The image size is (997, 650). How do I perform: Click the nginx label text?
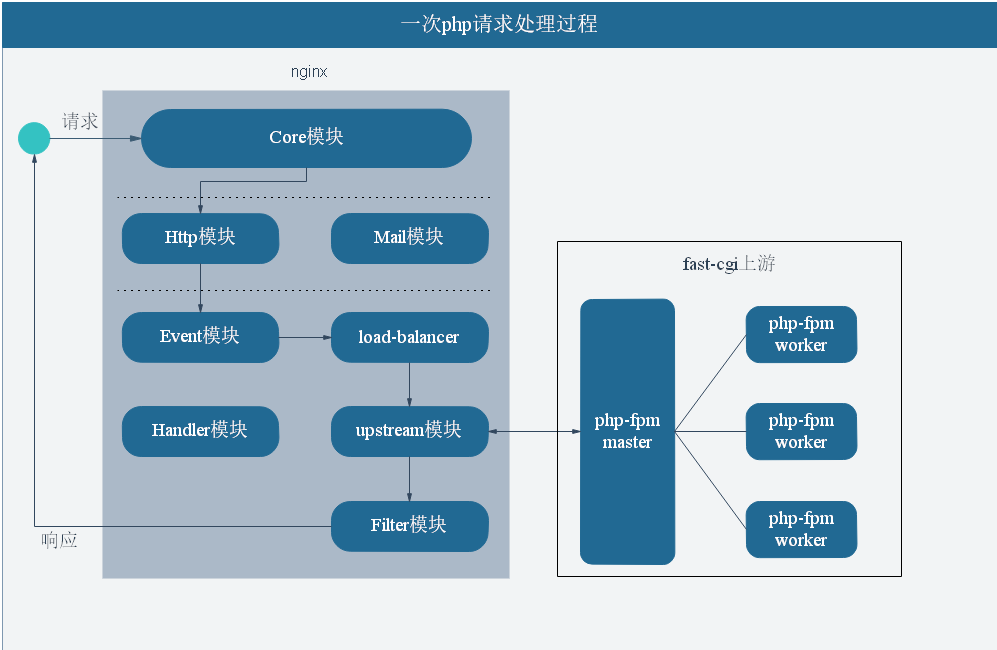pos(309,72)
